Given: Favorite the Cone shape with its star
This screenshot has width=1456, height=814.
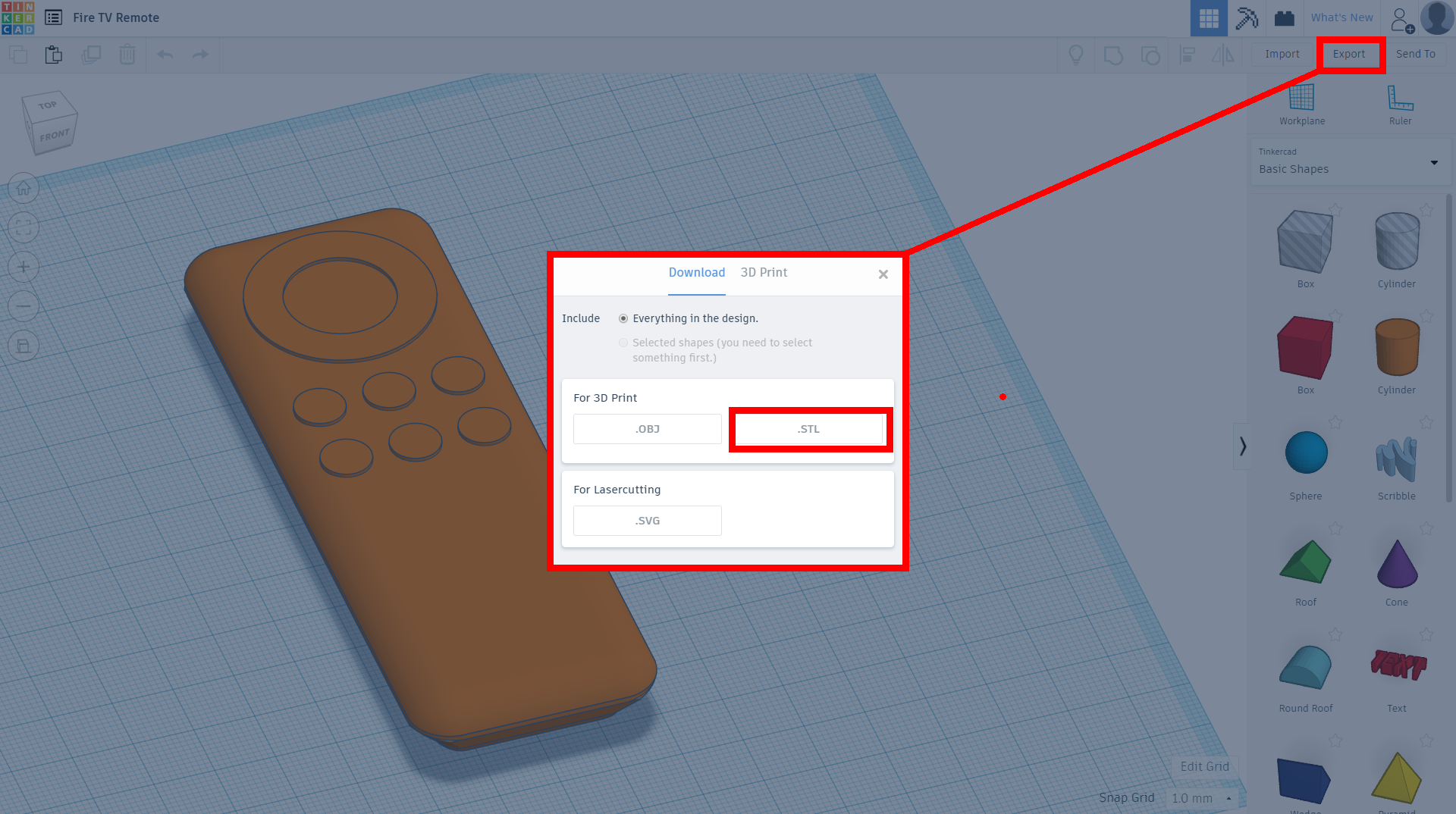Looking at the screenshot, I should pos(1426,528).
